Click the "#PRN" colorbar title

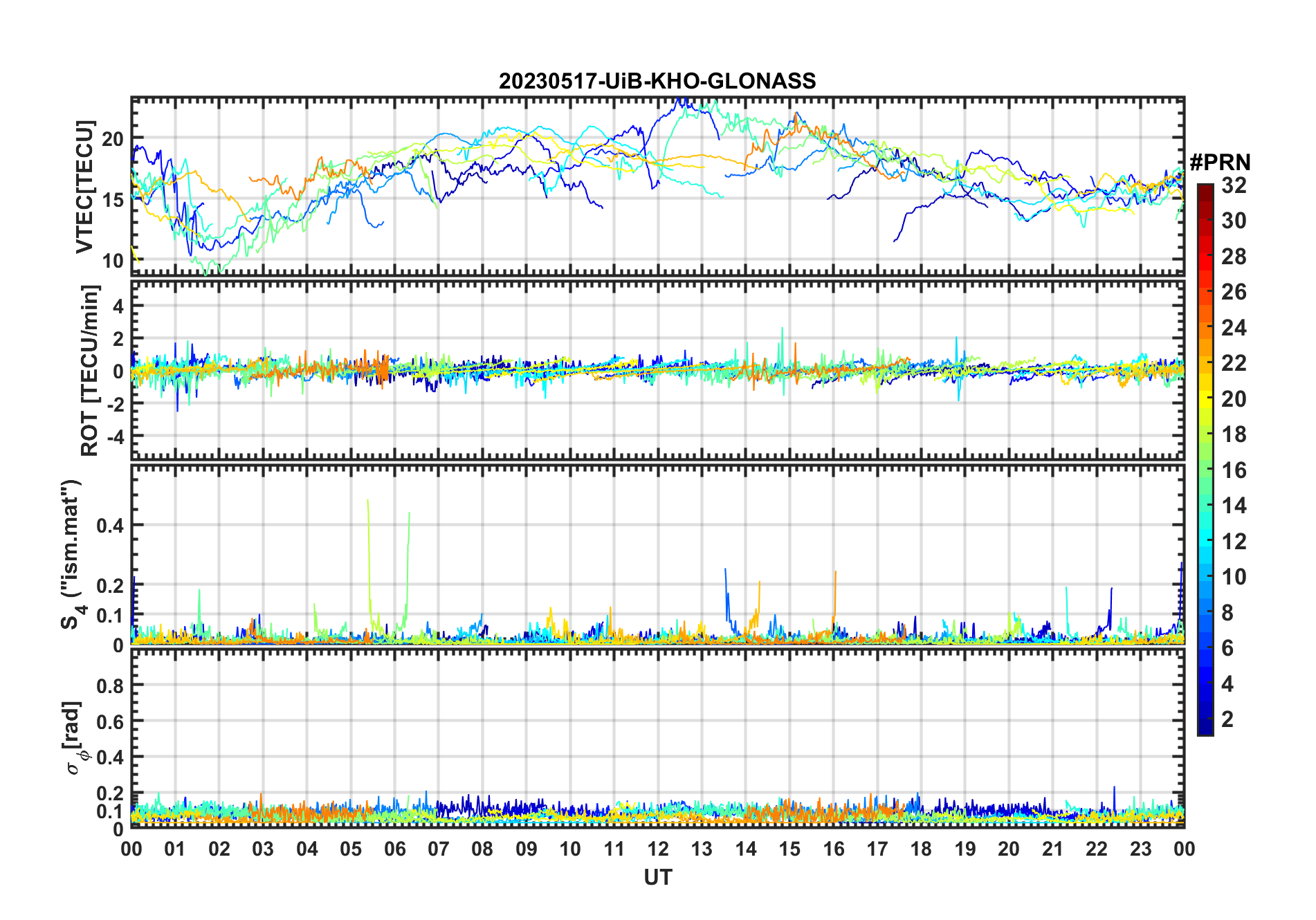point(1220,163)
